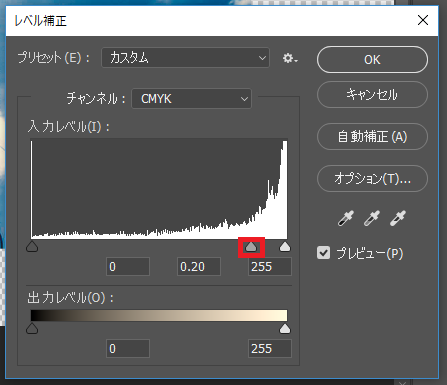The image size is (447, 385).
Task: Click OK to apply the levels
Action: (372, 60)
